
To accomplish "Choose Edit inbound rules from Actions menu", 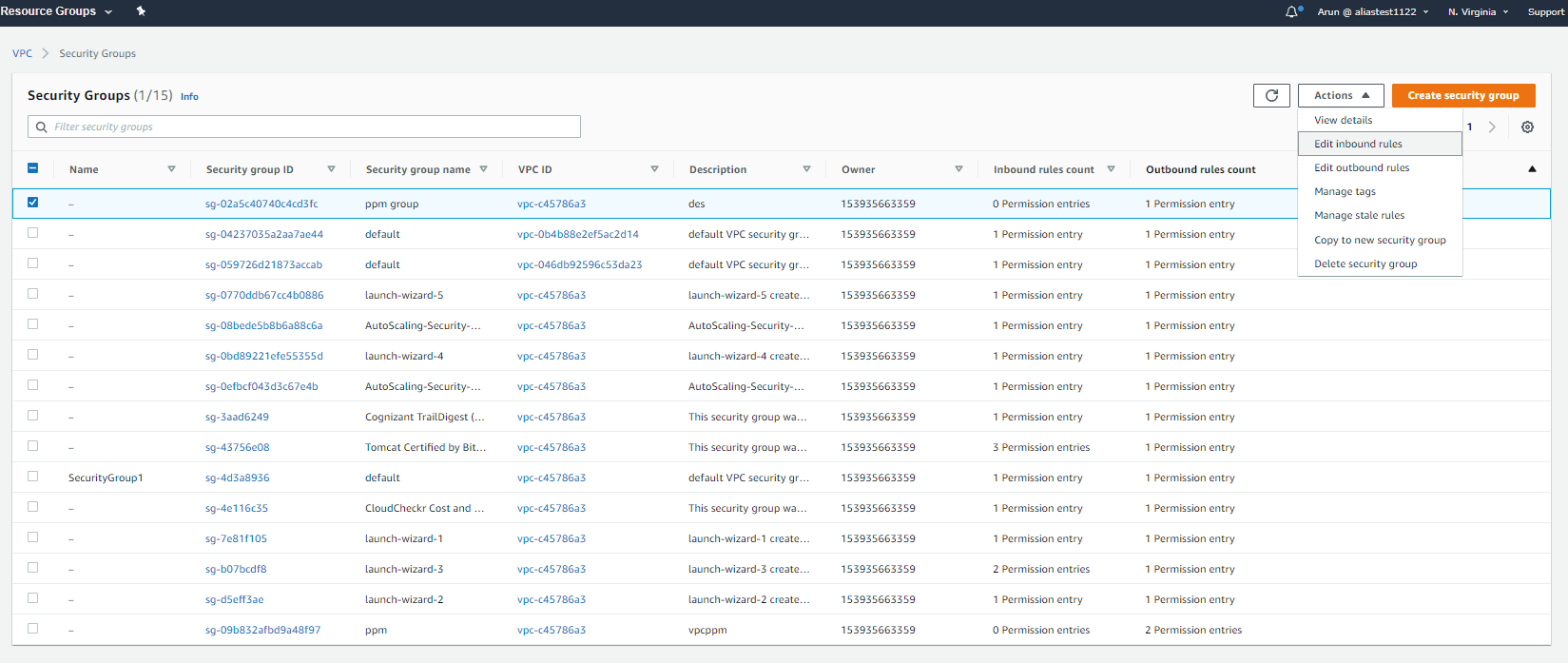I will pos(1358,144).
